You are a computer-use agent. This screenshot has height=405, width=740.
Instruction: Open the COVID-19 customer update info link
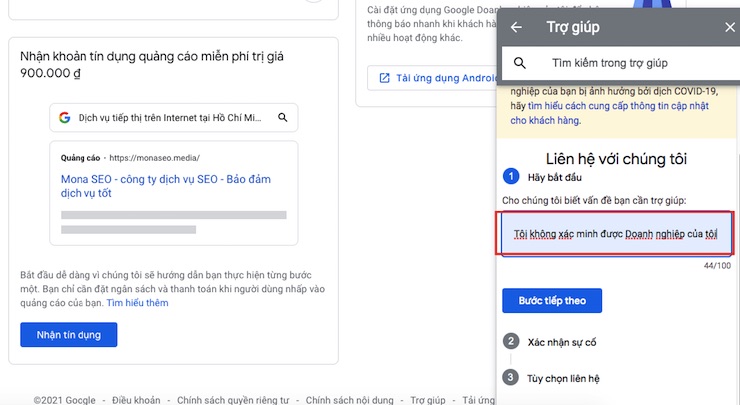610,113
